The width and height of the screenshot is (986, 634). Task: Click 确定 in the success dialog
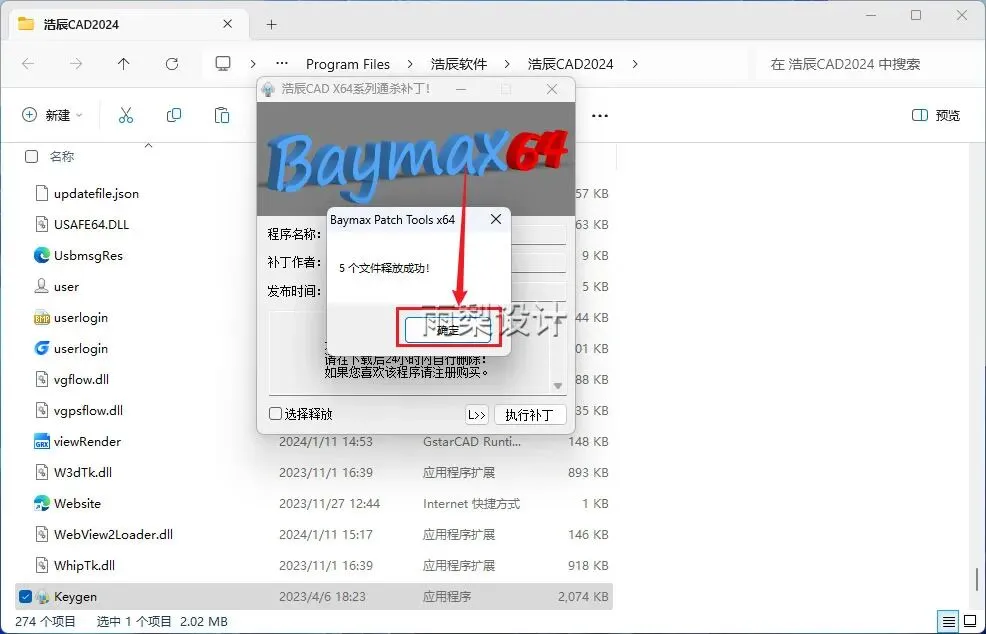448,330
